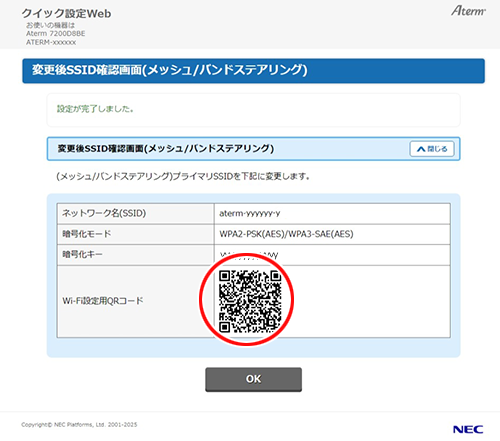Click the クイック設定Web title
Viewport: 500px width, 441px height.
[66, 13]
